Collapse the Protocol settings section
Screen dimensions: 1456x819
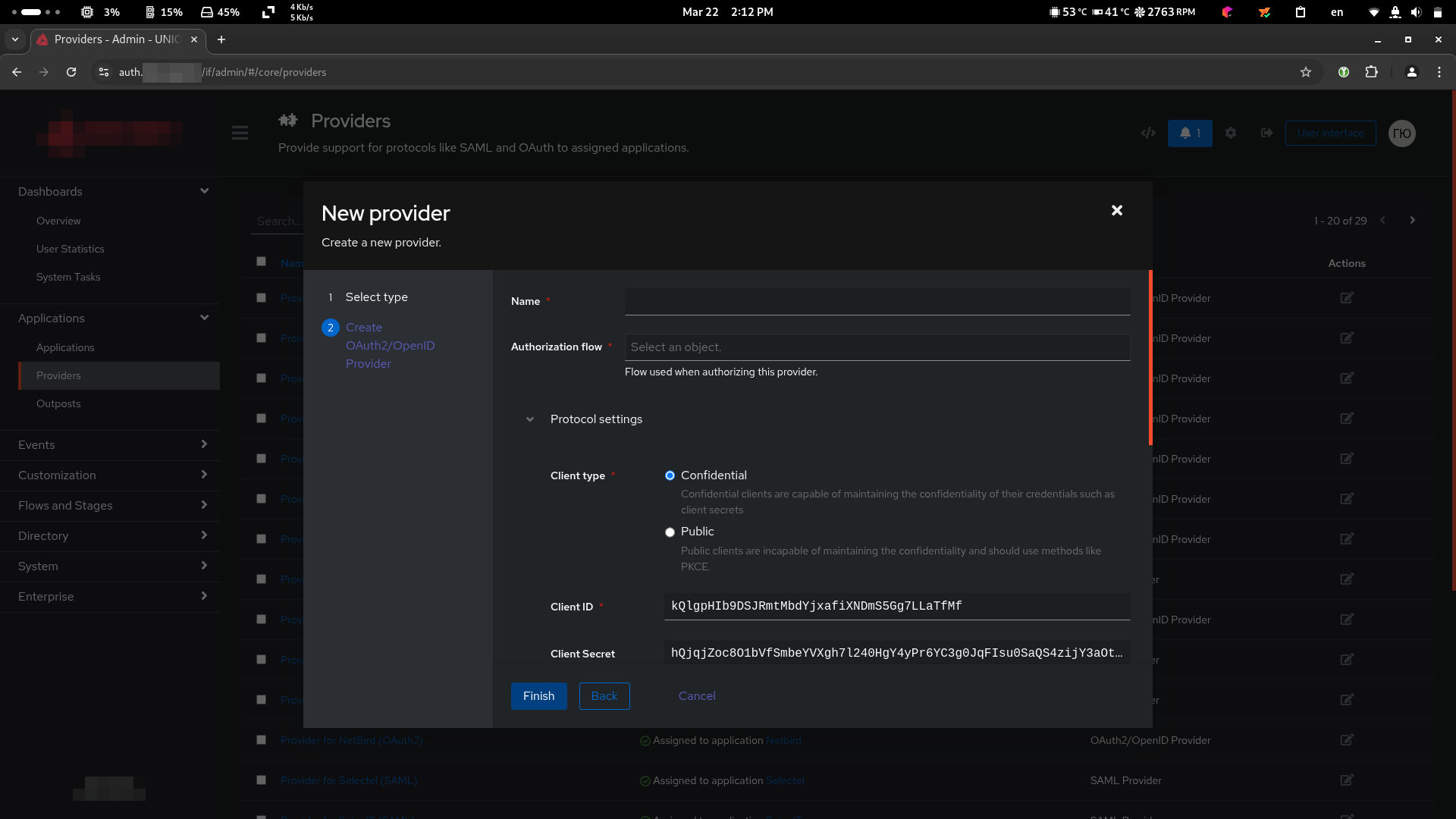(530, 419)
